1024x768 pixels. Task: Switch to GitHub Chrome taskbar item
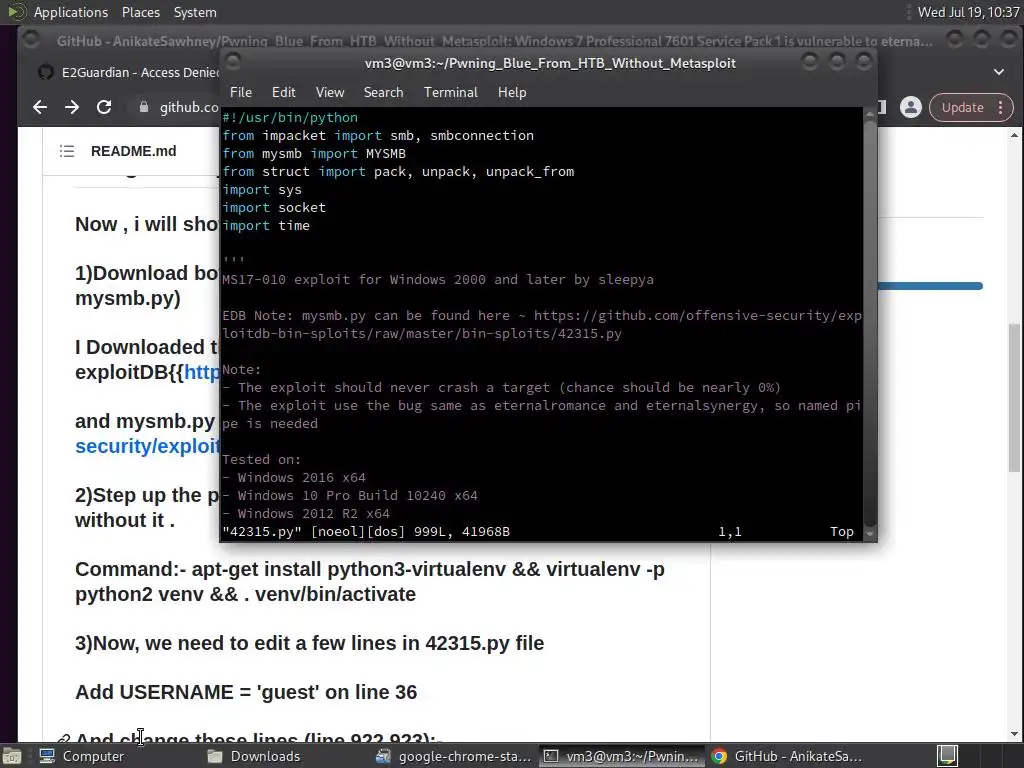pyautogui.click(x=787, y=756)
